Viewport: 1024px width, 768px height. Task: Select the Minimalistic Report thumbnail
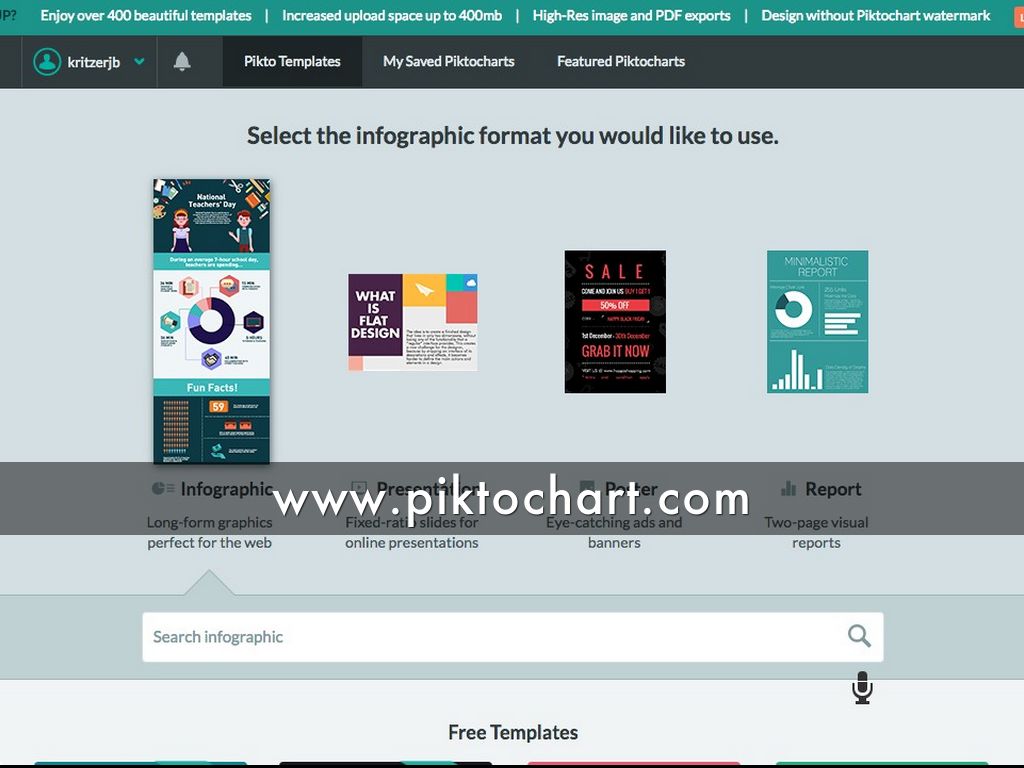(x=817, y=321)
